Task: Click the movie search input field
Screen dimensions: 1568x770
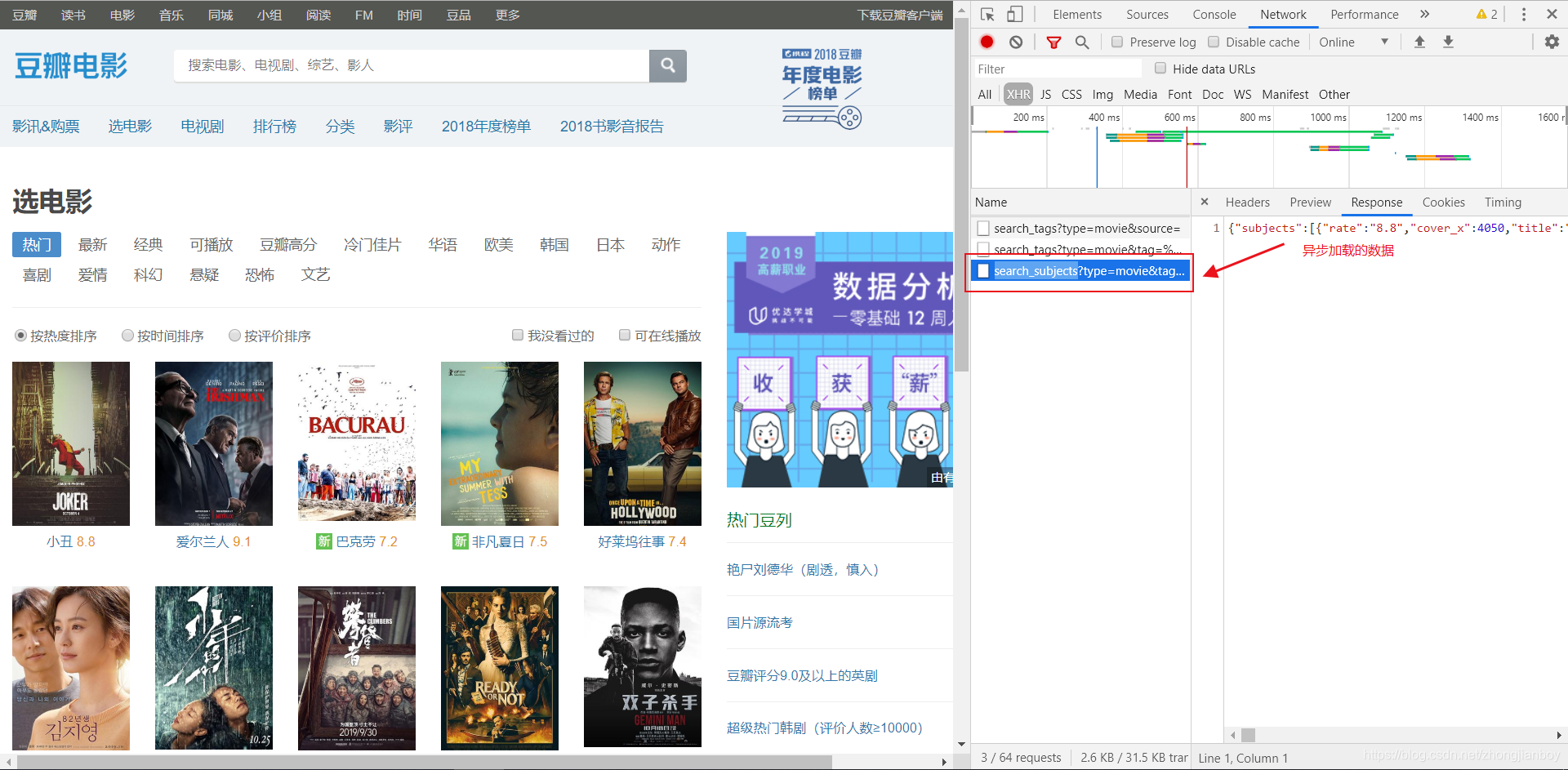Action: coord(412,65)
